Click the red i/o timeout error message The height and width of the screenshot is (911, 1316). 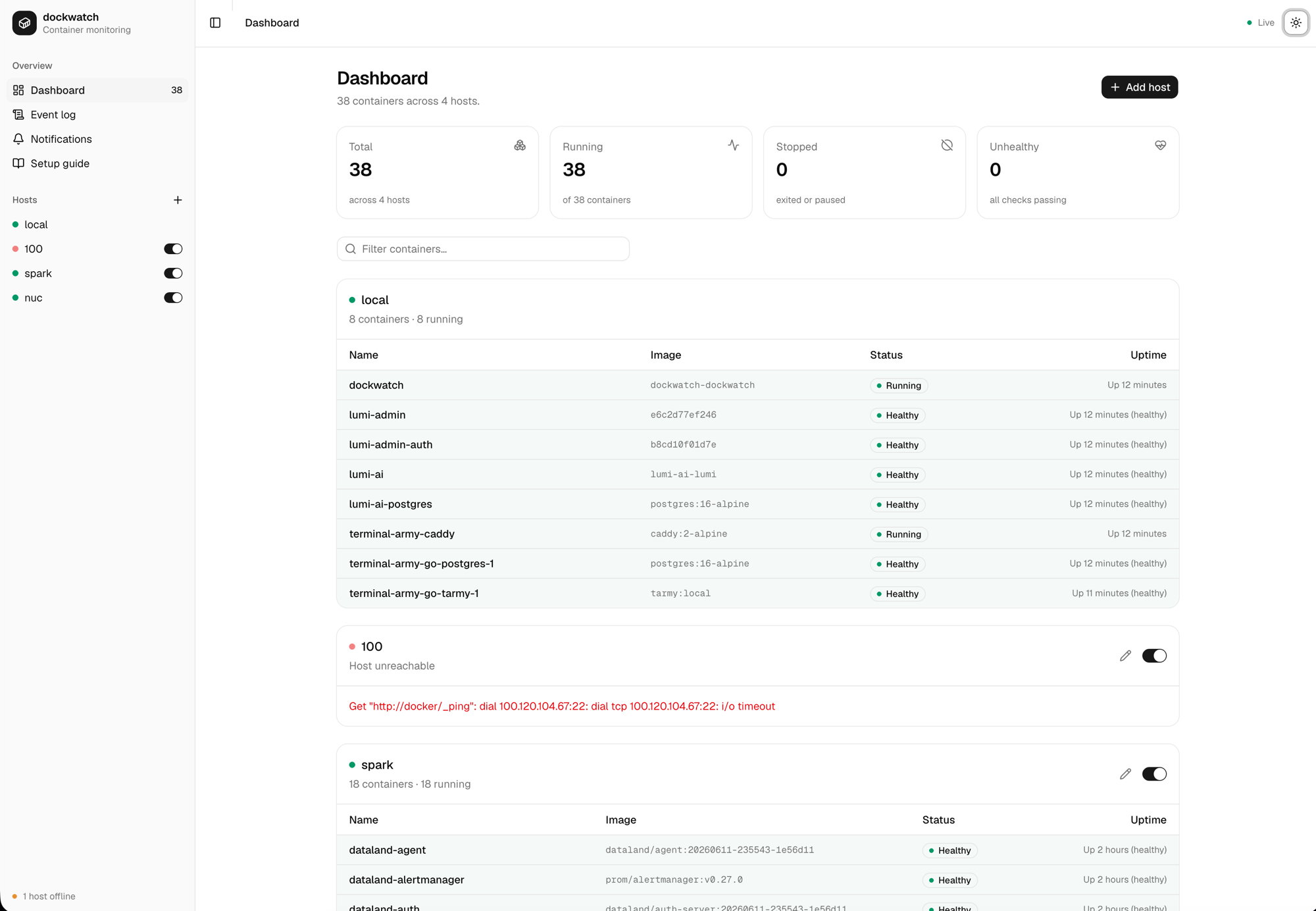point(562,706)
